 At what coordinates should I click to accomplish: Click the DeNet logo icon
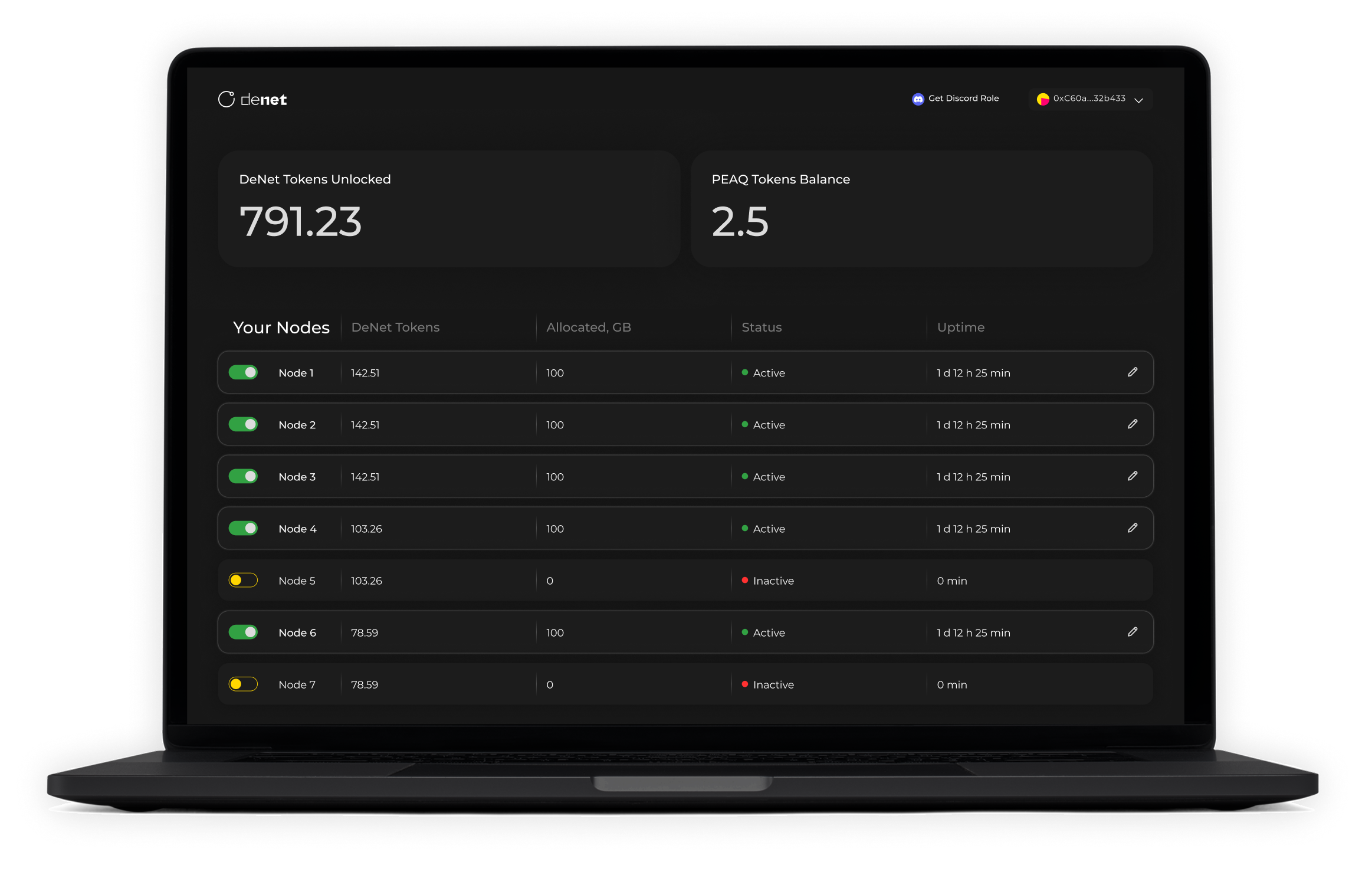pos(227,99)
